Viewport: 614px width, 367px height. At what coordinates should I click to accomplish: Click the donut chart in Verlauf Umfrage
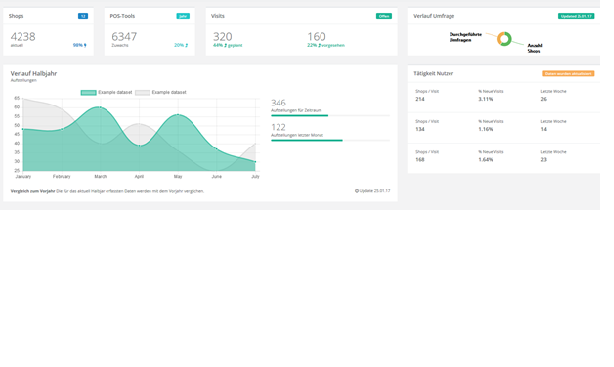coord(504,39)
